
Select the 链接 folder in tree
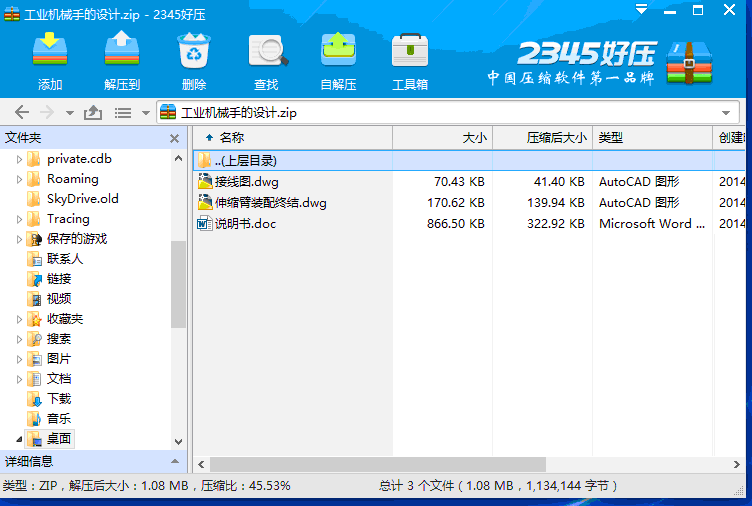click(59, 279)
